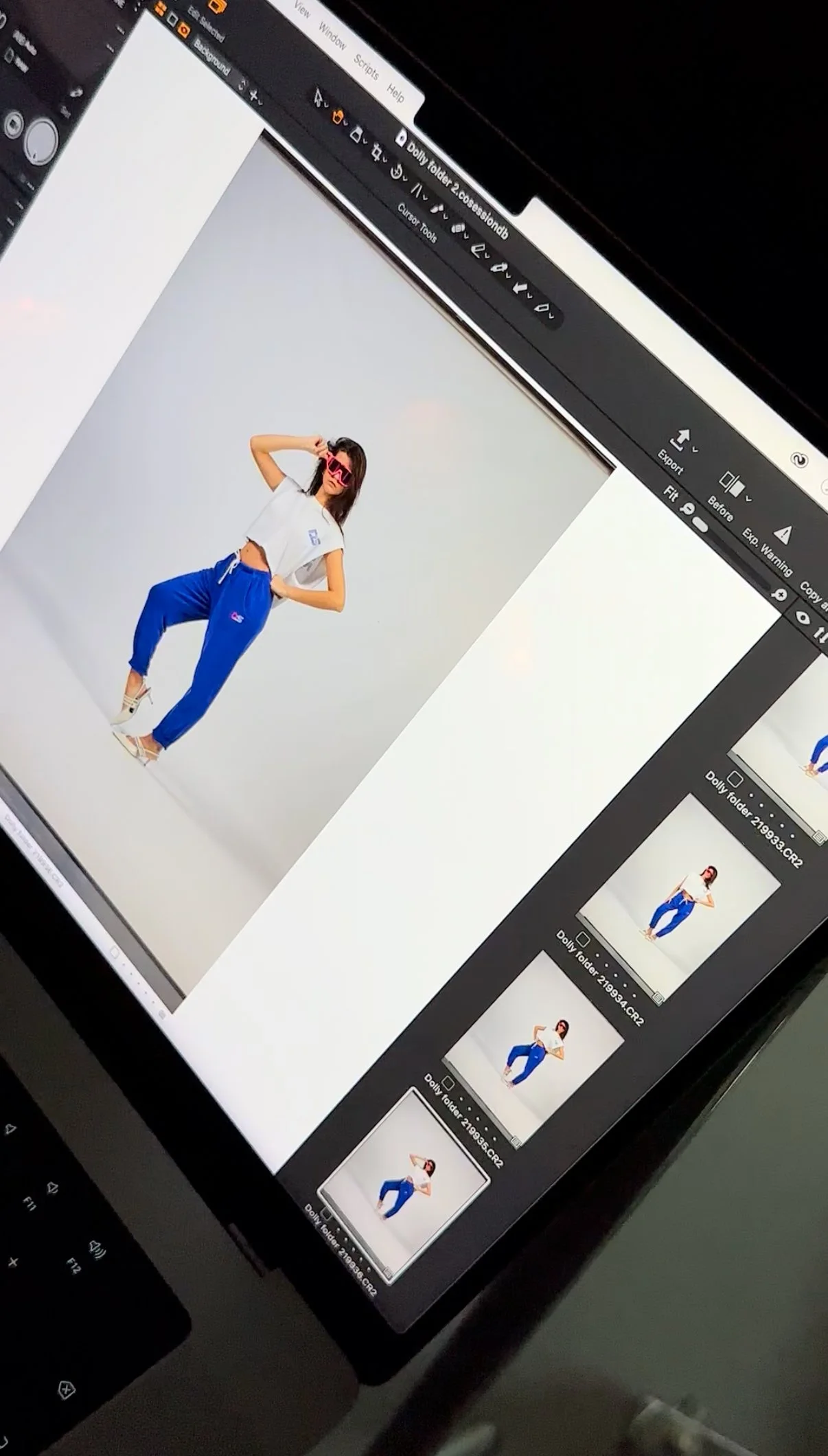Open the Before button dropdown arrow

[748, 499]
